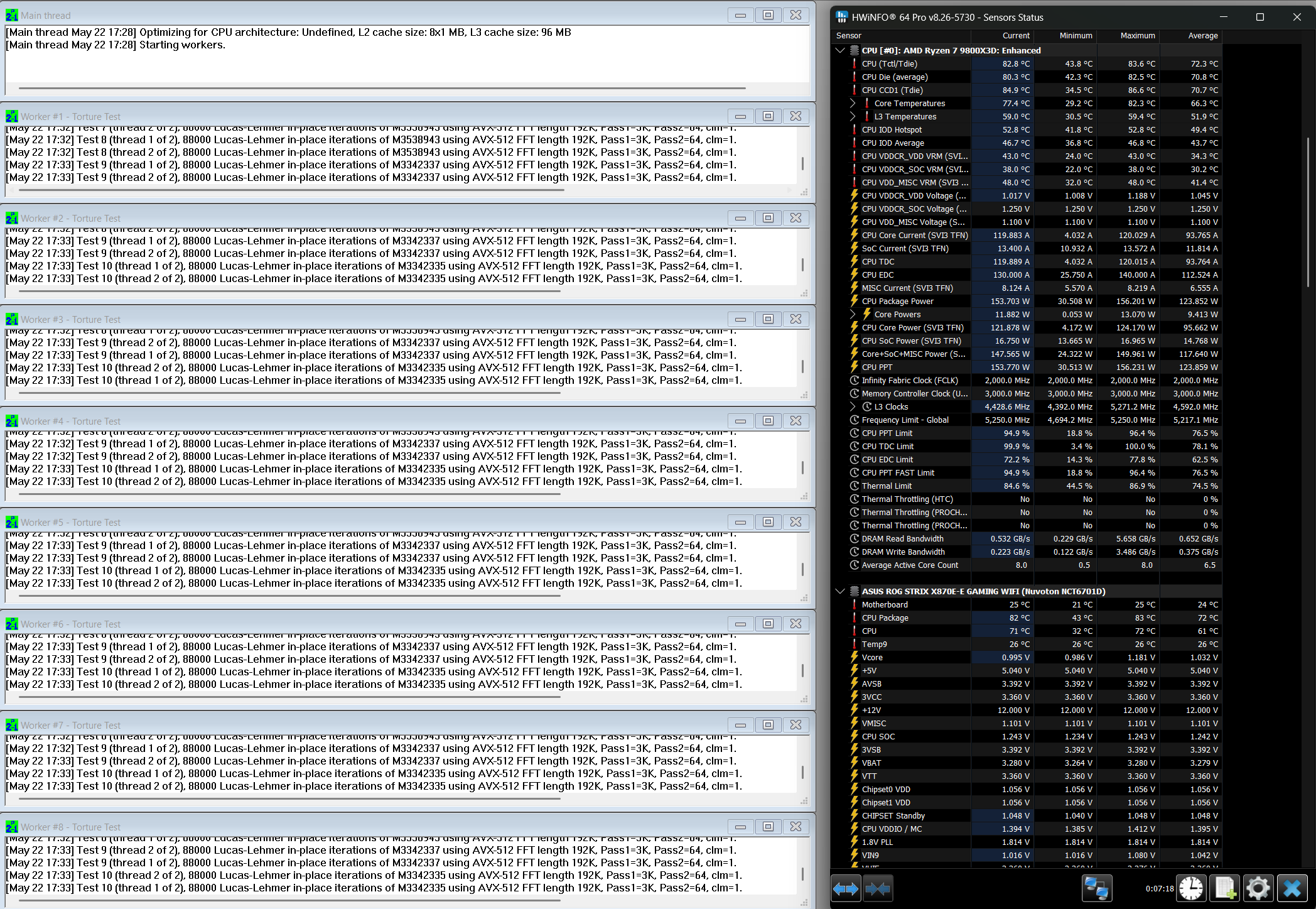Collapse the ASUS ROG STRIX X870E-E group
The height and width of the screenshot is (909, 1316).
pyautogui.click(x=840, y=591)
